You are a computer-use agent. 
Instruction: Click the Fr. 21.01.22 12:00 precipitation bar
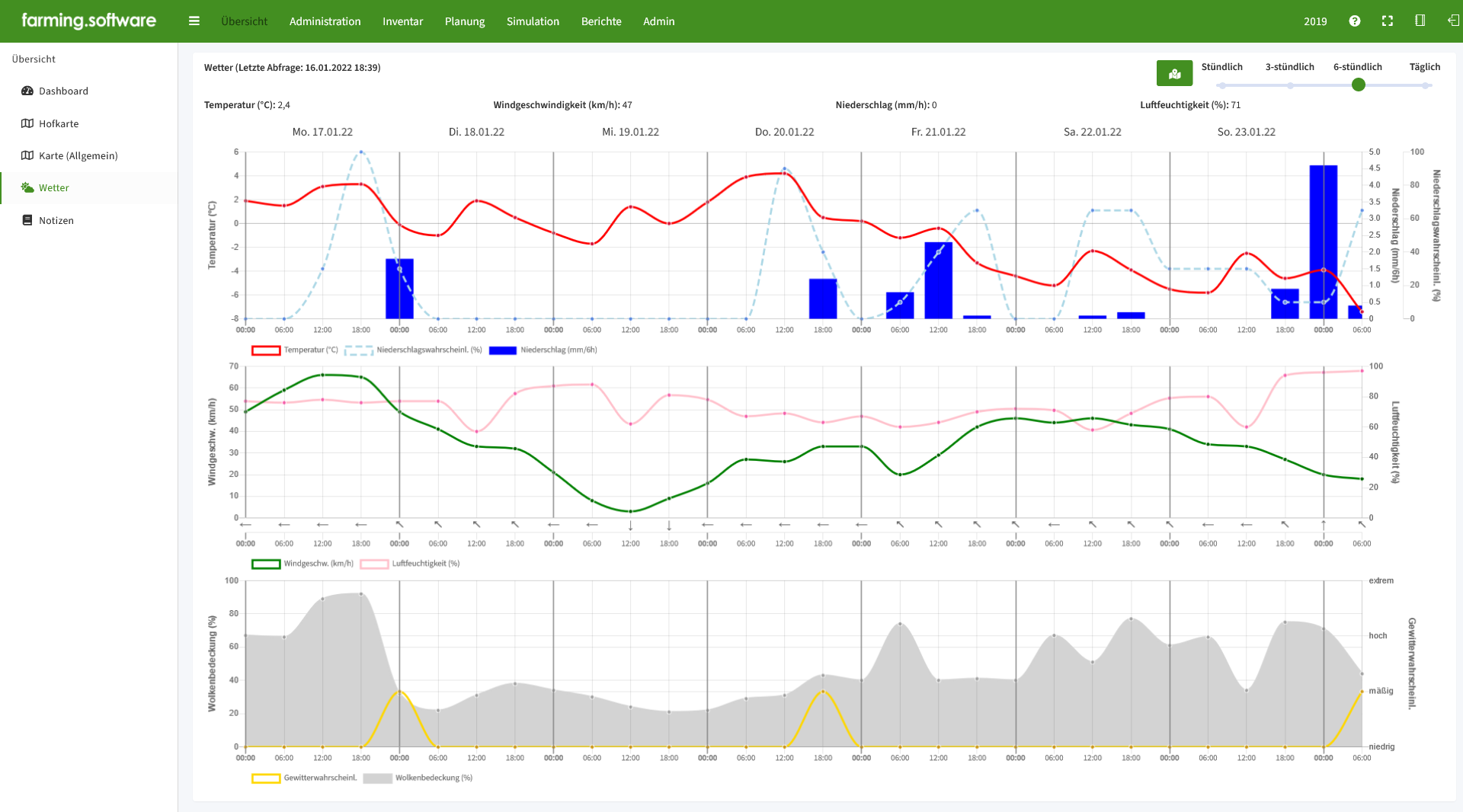[938, 280]
